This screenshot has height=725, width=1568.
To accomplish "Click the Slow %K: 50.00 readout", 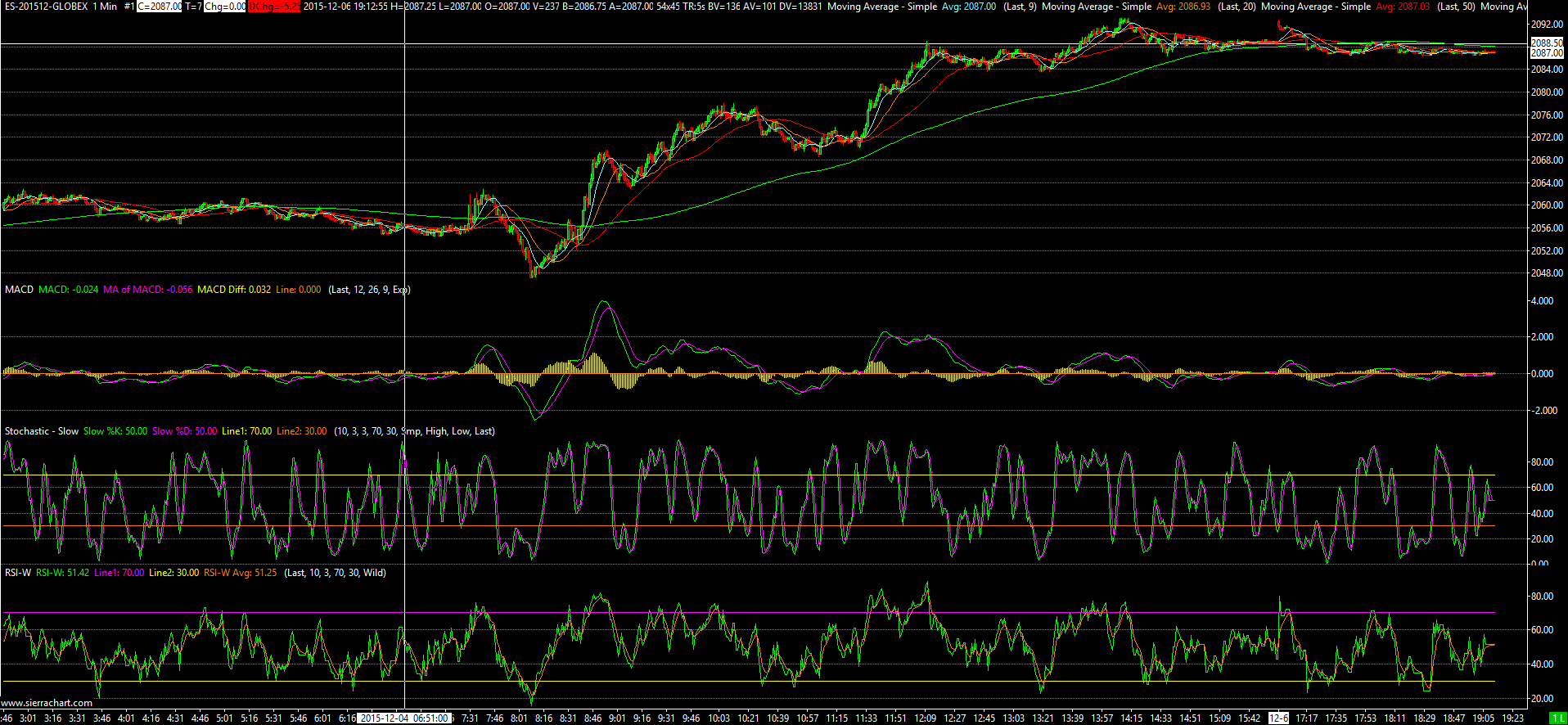I will click(x=115, y=431).
